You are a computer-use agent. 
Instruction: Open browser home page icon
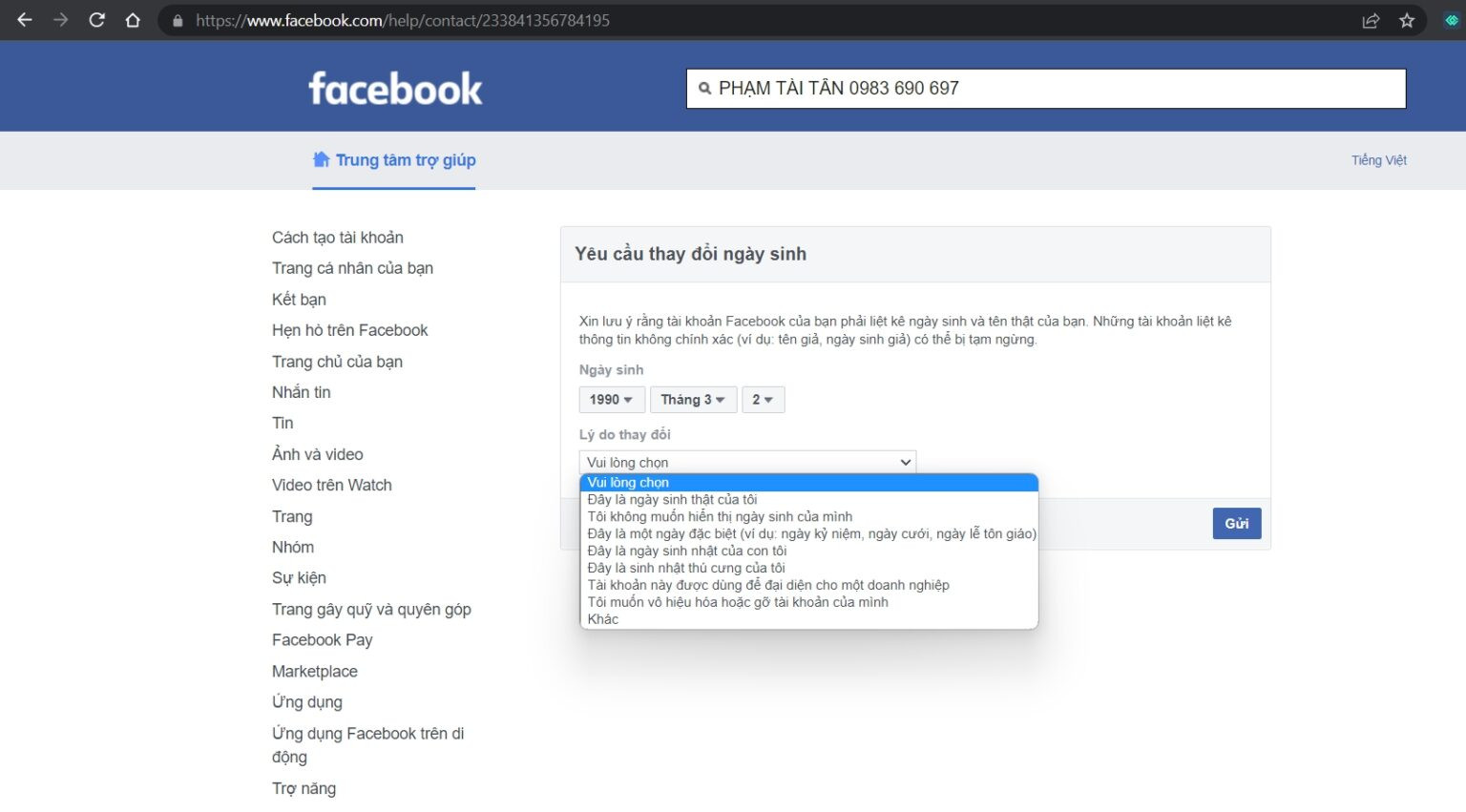point(133,20)
